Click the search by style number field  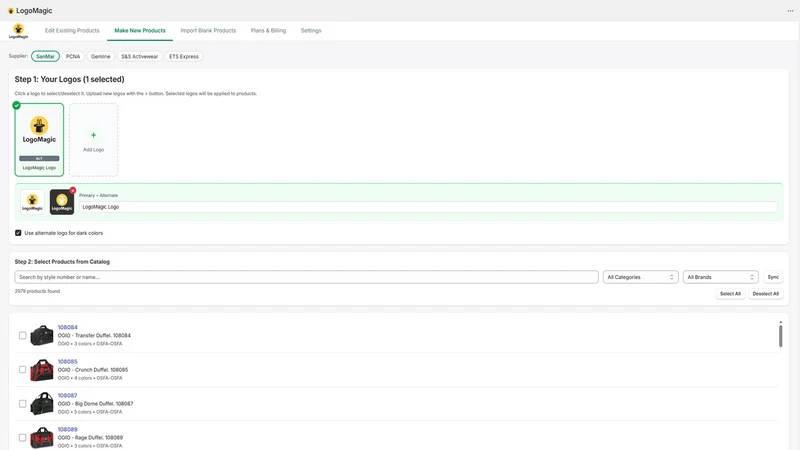click(306, 277)
